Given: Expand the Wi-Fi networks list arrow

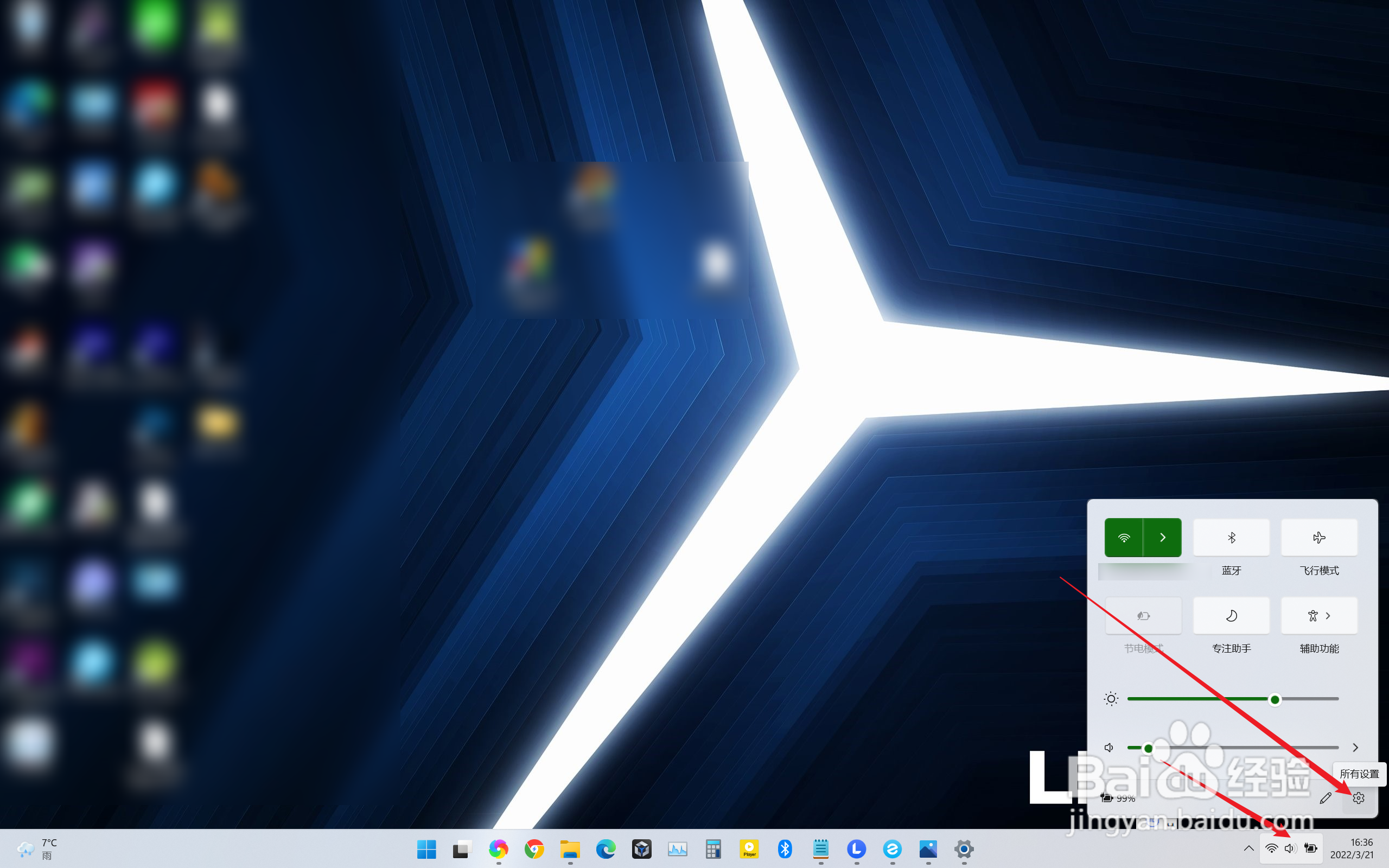Looking at the screenshot, I should [1162, 537].
